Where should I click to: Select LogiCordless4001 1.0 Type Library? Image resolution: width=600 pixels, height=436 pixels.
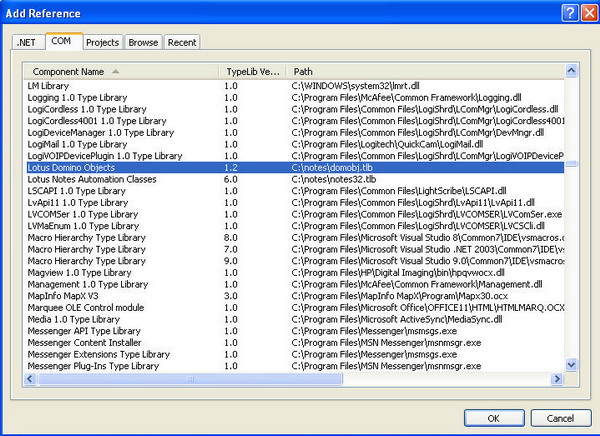click(295, 121)
